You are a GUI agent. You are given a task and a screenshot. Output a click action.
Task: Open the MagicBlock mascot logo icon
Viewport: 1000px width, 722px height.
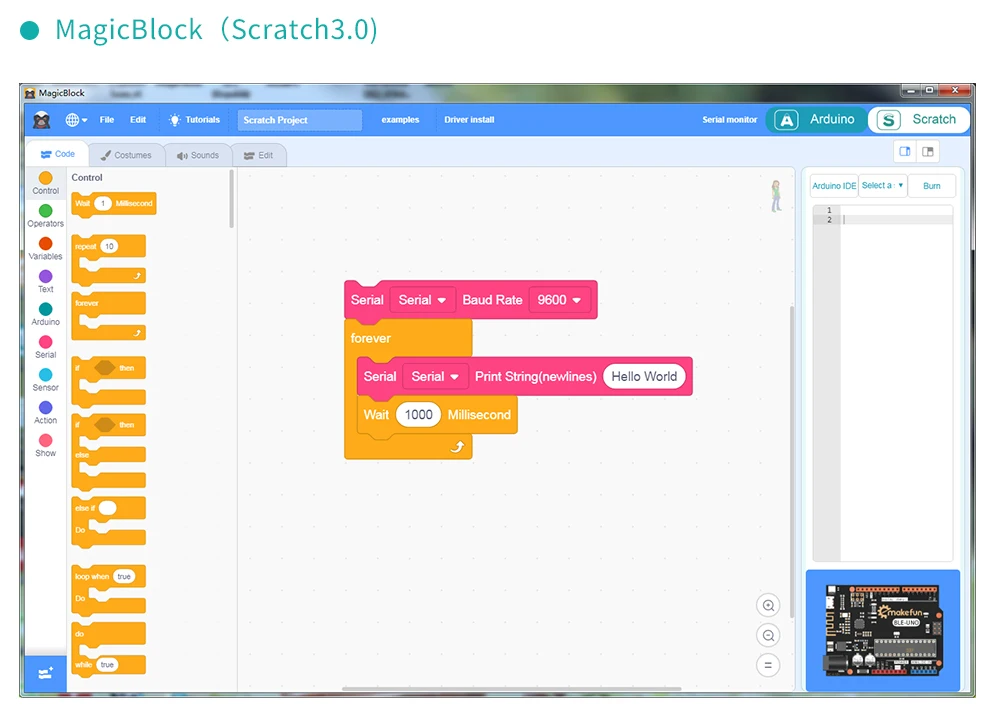point(41,120)
